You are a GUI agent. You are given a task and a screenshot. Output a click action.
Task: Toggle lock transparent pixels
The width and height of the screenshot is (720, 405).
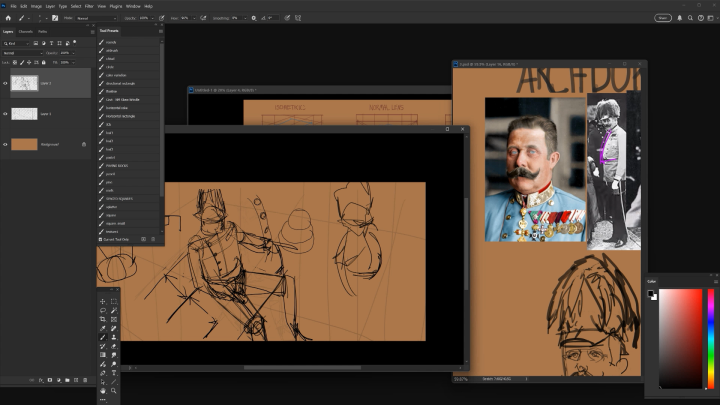[x=15, y=62]
